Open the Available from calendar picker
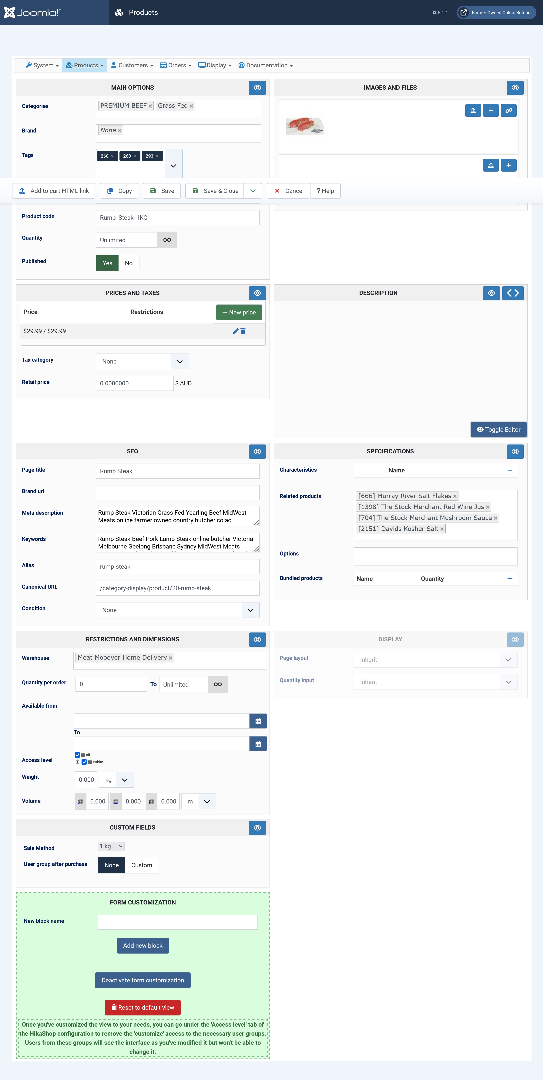 coord(258,721)
